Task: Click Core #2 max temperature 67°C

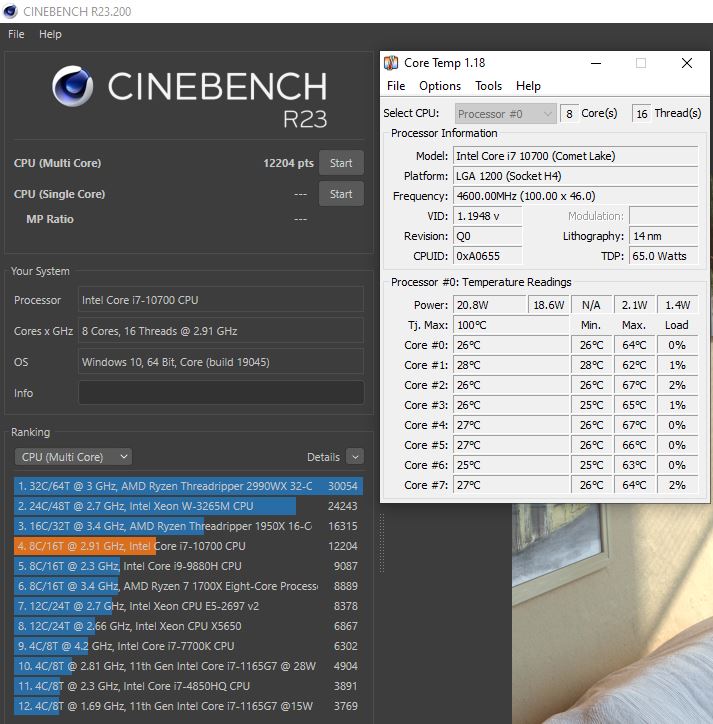Action: tap(634, 385)
